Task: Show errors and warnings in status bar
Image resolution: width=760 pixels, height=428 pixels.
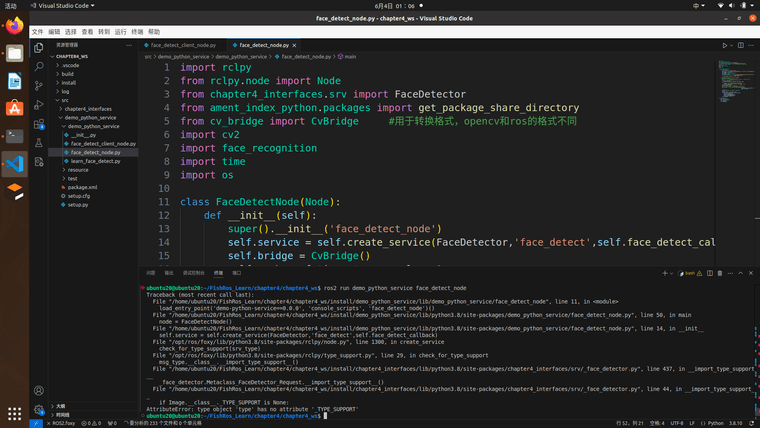Action: (91, 423)
